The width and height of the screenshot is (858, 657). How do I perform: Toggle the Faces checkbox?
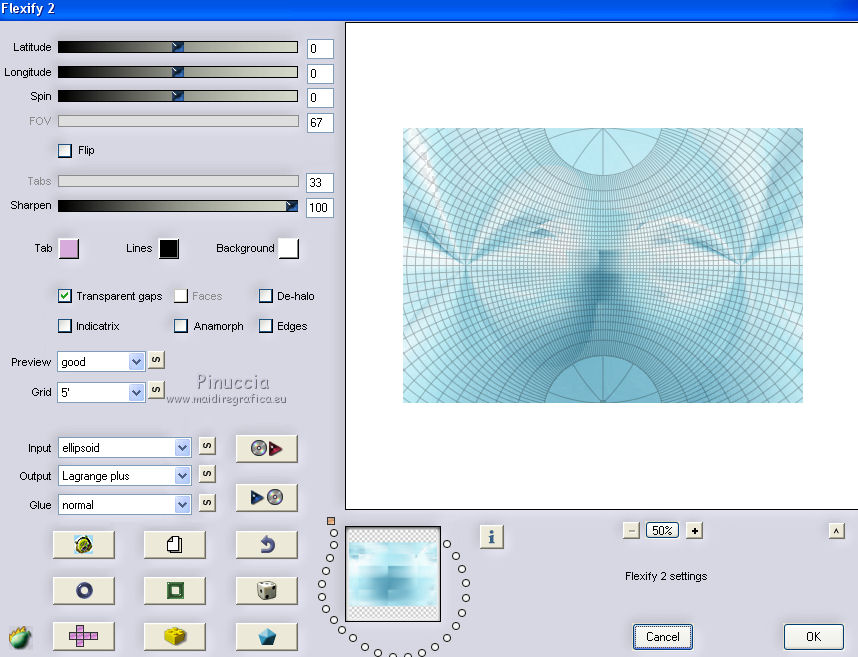tap(181, 296)
